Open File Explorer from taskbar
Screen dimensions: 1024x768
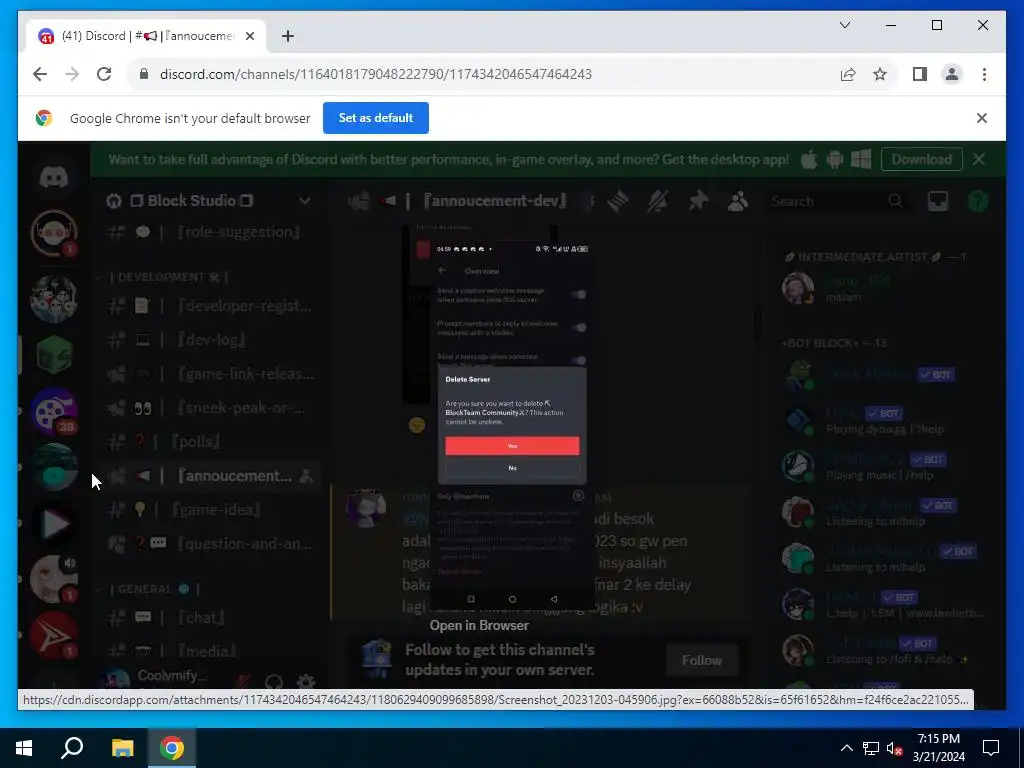(122, 748)
